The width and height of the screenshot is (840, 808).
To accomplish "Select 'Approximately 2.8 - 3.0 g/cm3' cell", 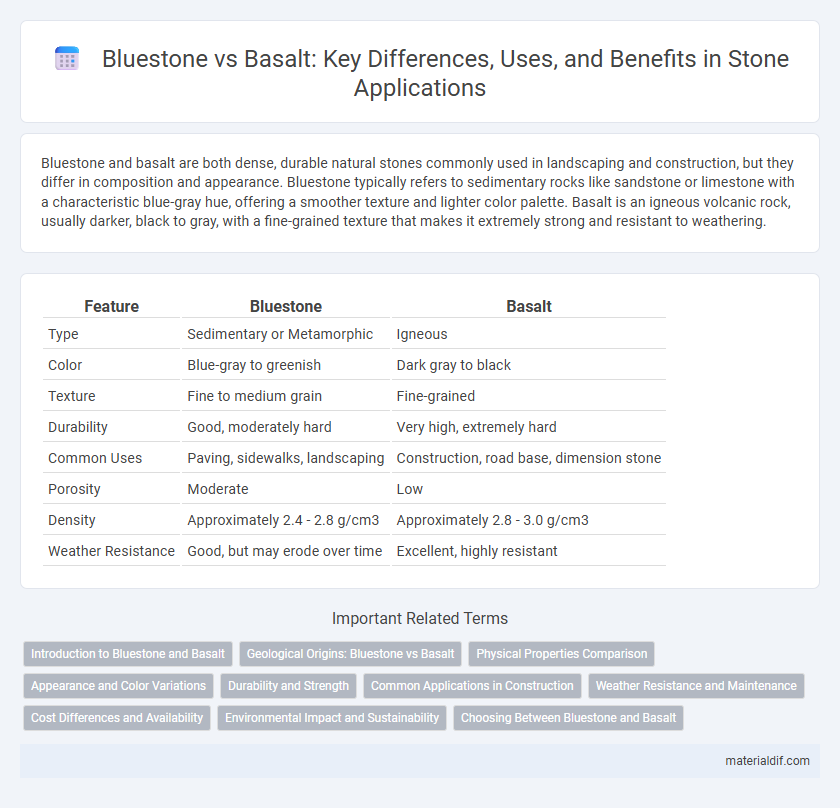I will [529, 520].
